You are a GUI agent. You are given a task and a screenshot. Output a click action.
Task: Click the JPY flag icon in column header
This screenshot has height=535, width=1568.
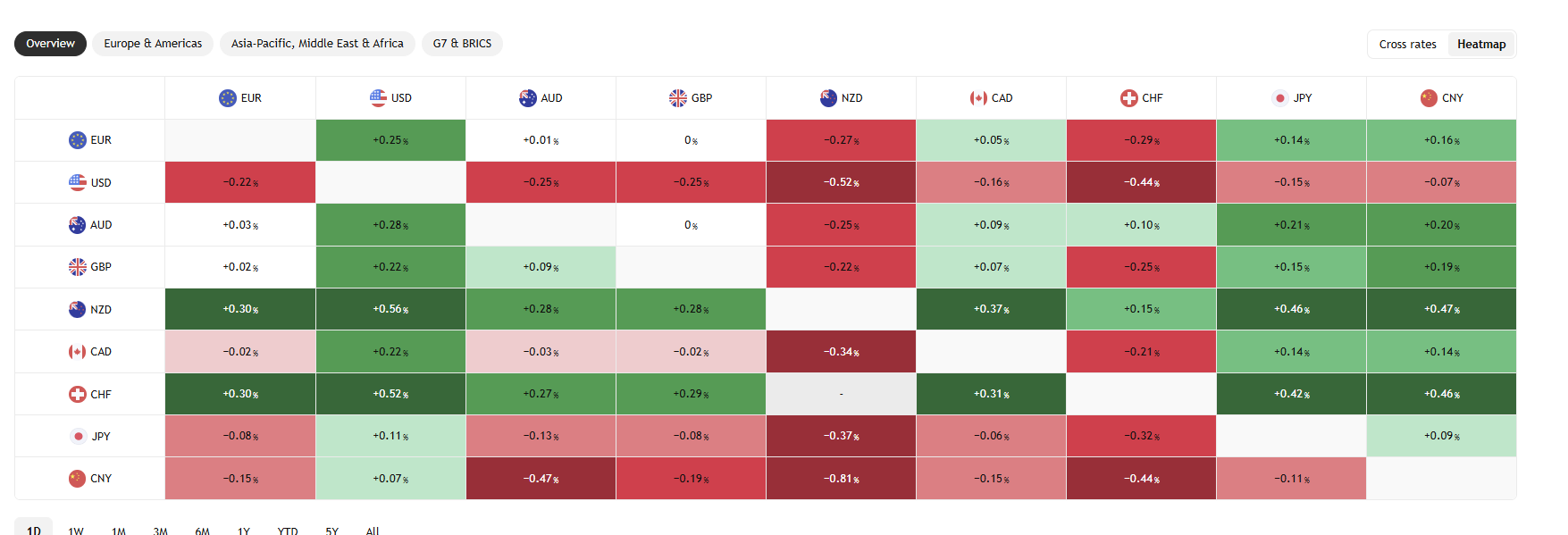coord(1280,98)
